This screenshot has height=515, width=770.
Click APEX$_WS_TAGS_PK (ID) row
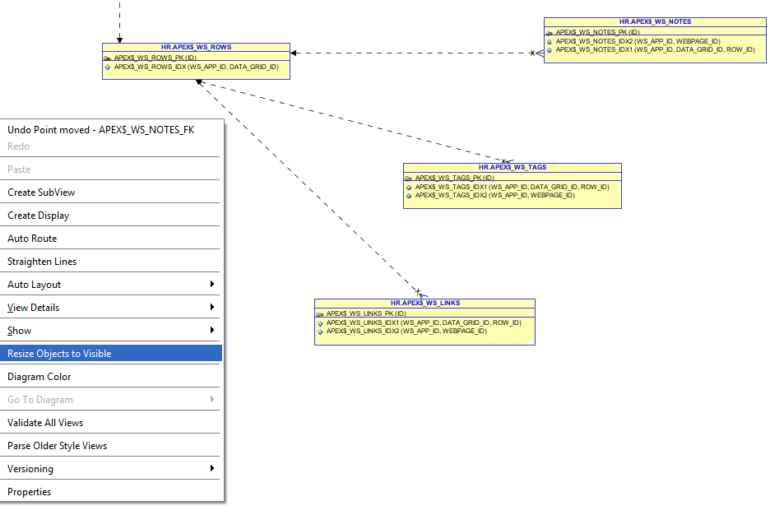point(454,178)
